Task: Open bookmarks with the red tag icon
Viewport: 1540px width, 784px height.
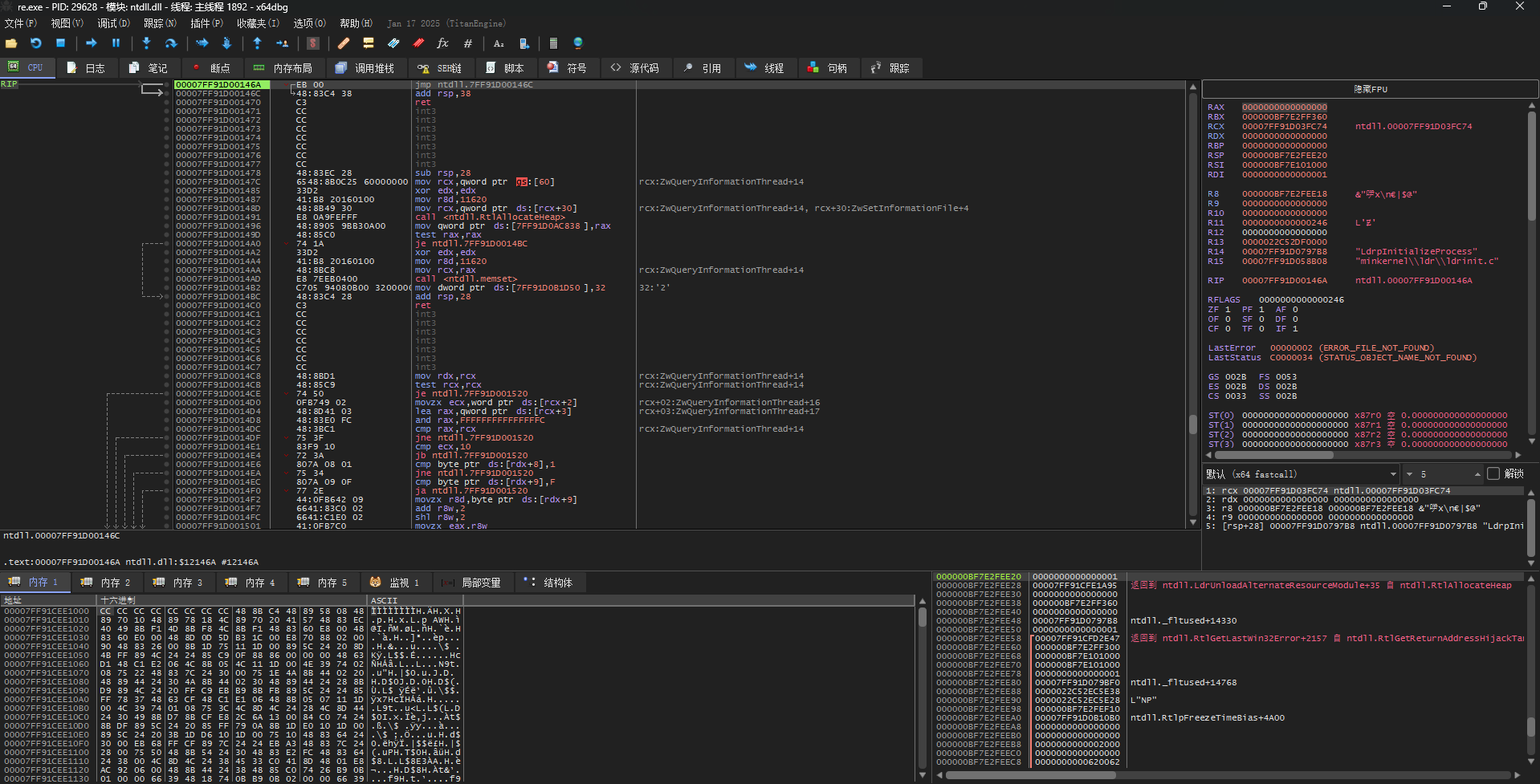Action: (x=418, y=43)
